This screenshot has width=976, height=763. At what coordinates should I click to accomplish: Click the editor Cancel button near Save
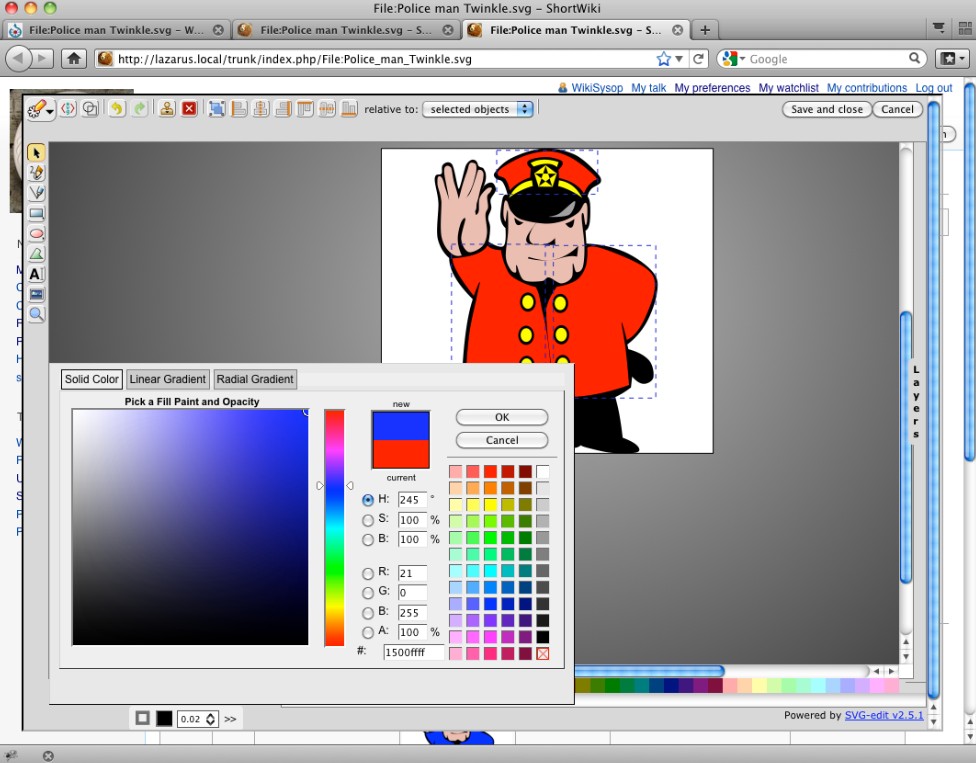tap(897, 109)
